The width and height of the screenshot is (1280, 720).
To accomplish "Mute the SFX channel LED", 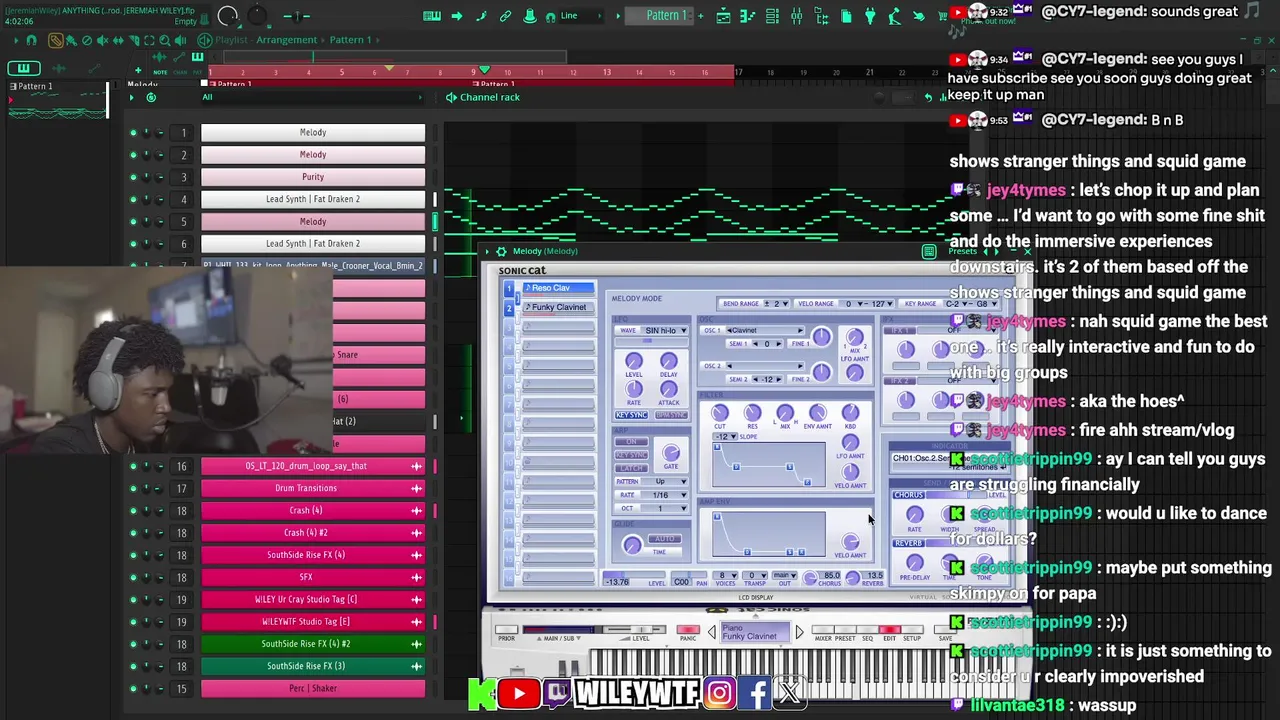I will (133, 577).
